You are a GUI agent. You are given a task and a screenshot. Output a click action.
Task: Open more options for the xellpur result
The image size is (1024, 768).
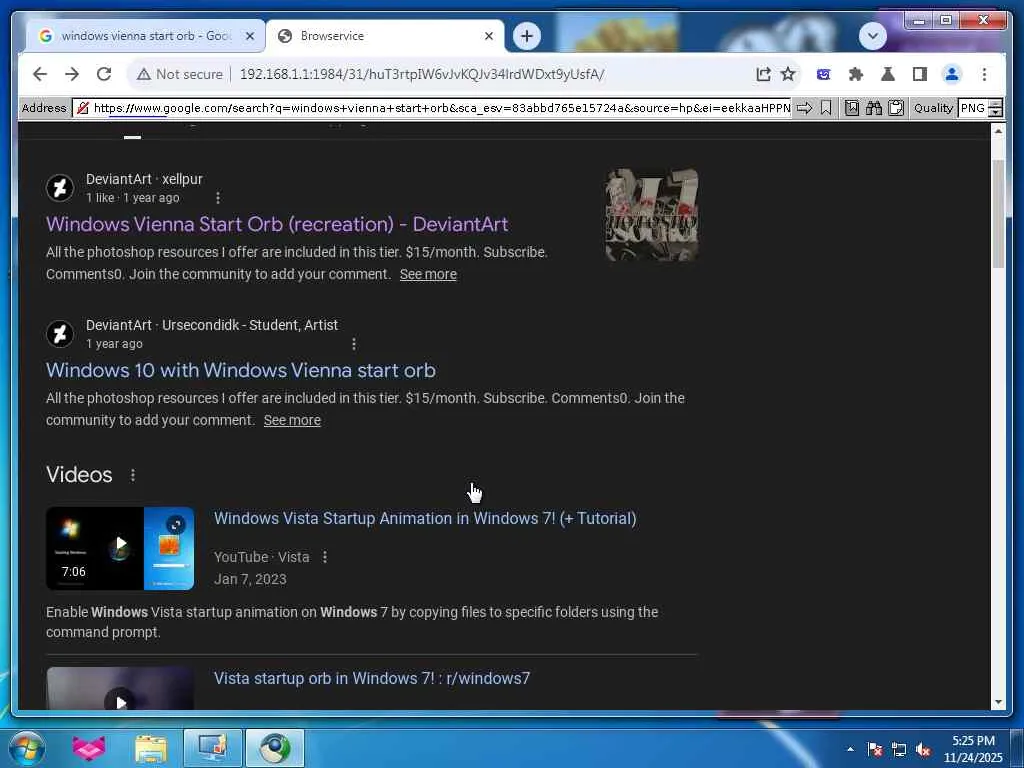pos(217,198)
